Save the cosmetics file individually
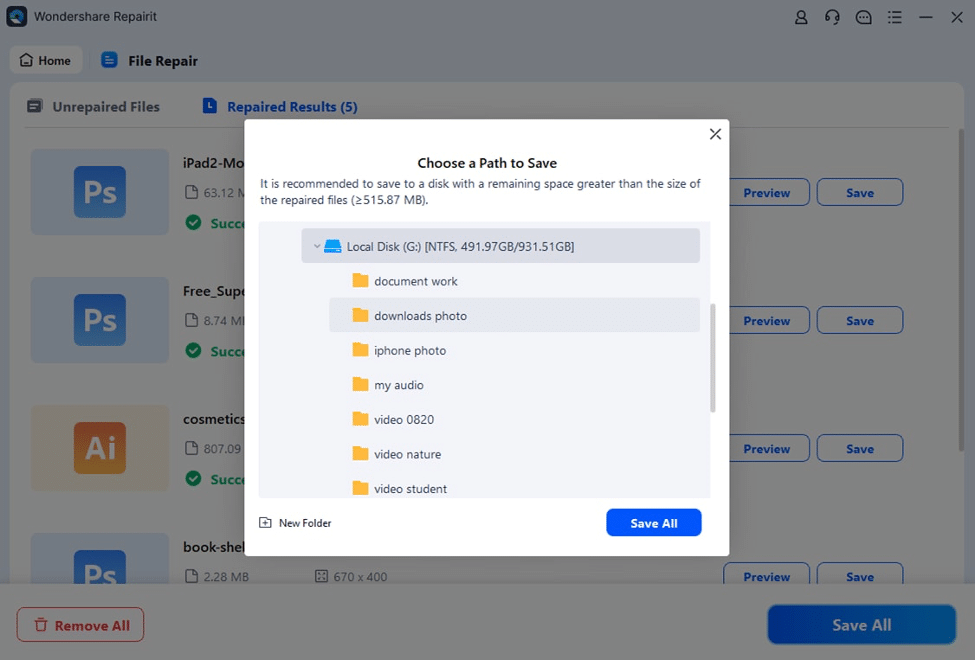Screen dimensions: 977x660 (x=859, y=448)
